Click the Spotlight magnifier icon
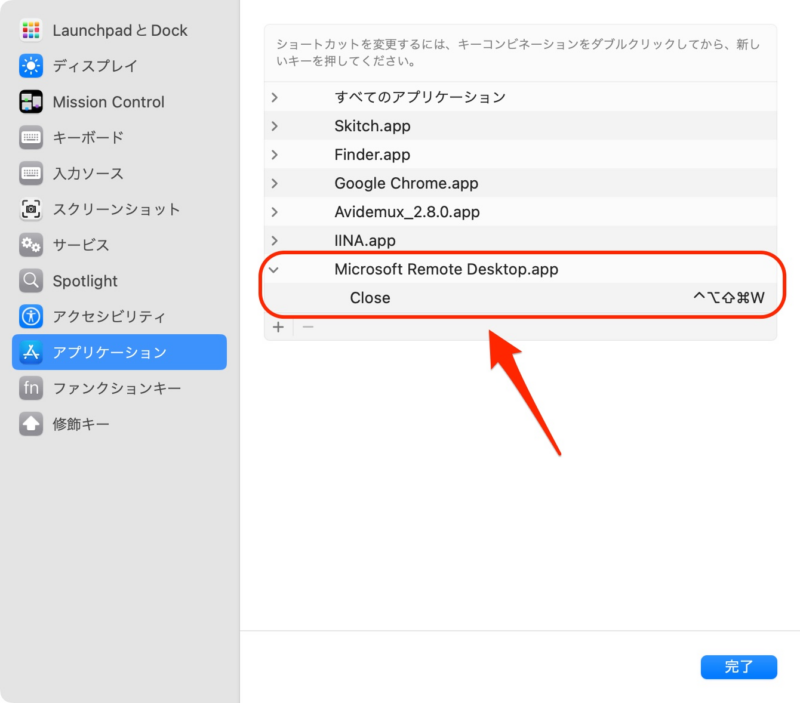The image size is (800, 703). [x=31, y=281]
